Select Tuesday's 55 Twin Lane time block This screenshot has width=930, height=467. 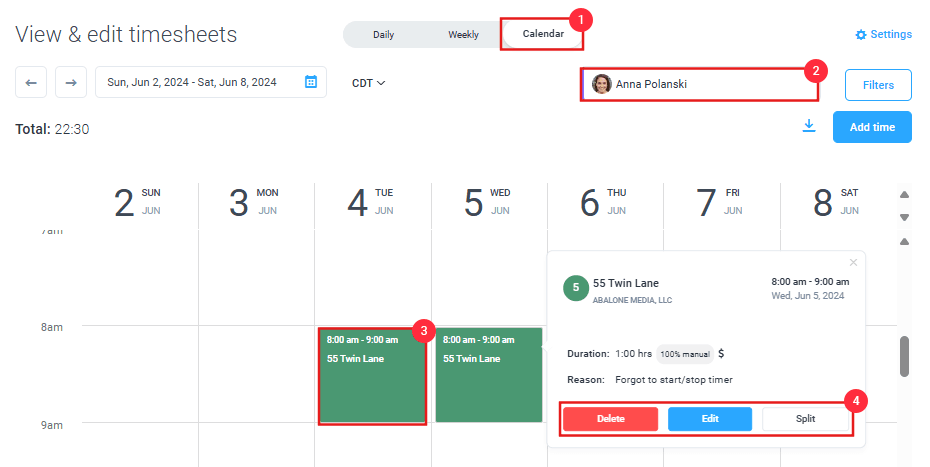click(372, 376)
